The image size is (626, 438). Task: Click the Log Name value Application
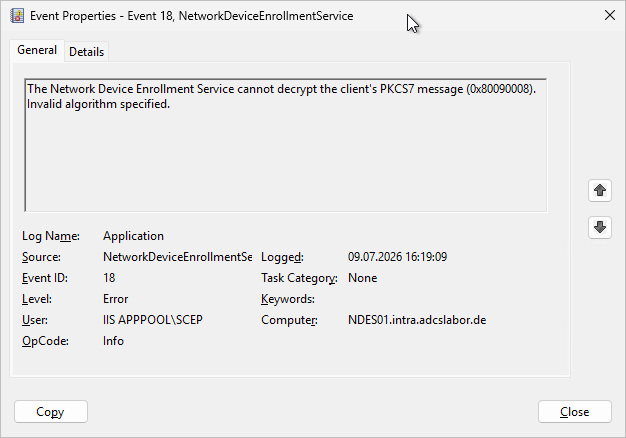coord(133,236)
